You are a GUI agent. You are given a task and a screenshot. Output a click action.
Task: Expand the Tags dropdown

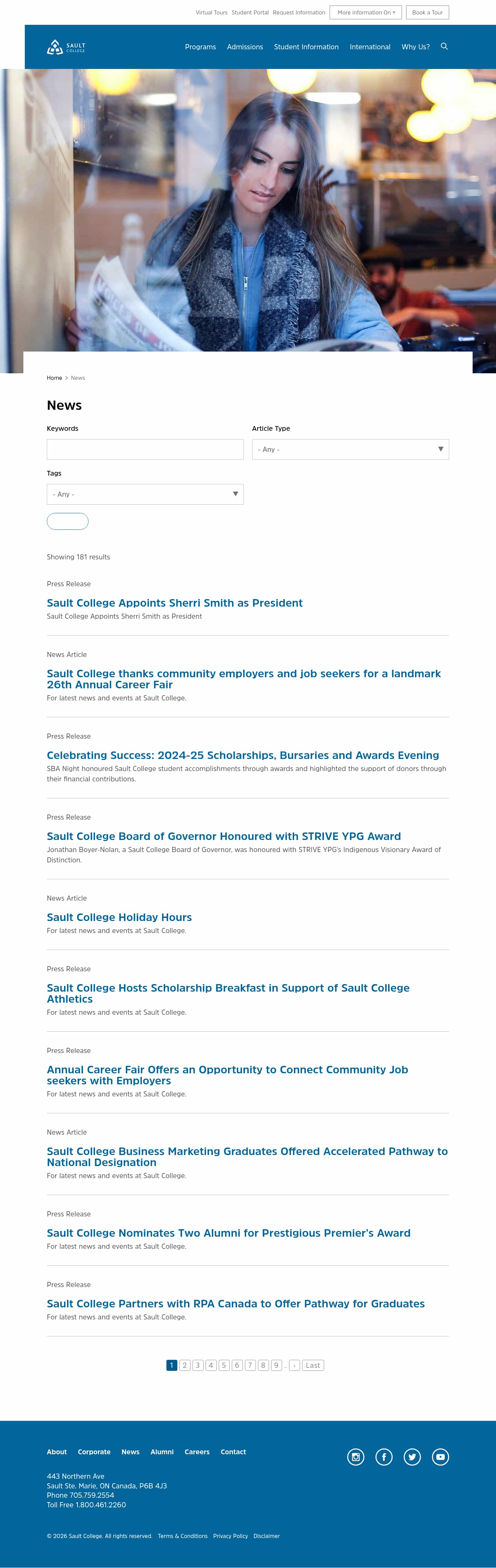pyautogui.click(x=145, y=494)
